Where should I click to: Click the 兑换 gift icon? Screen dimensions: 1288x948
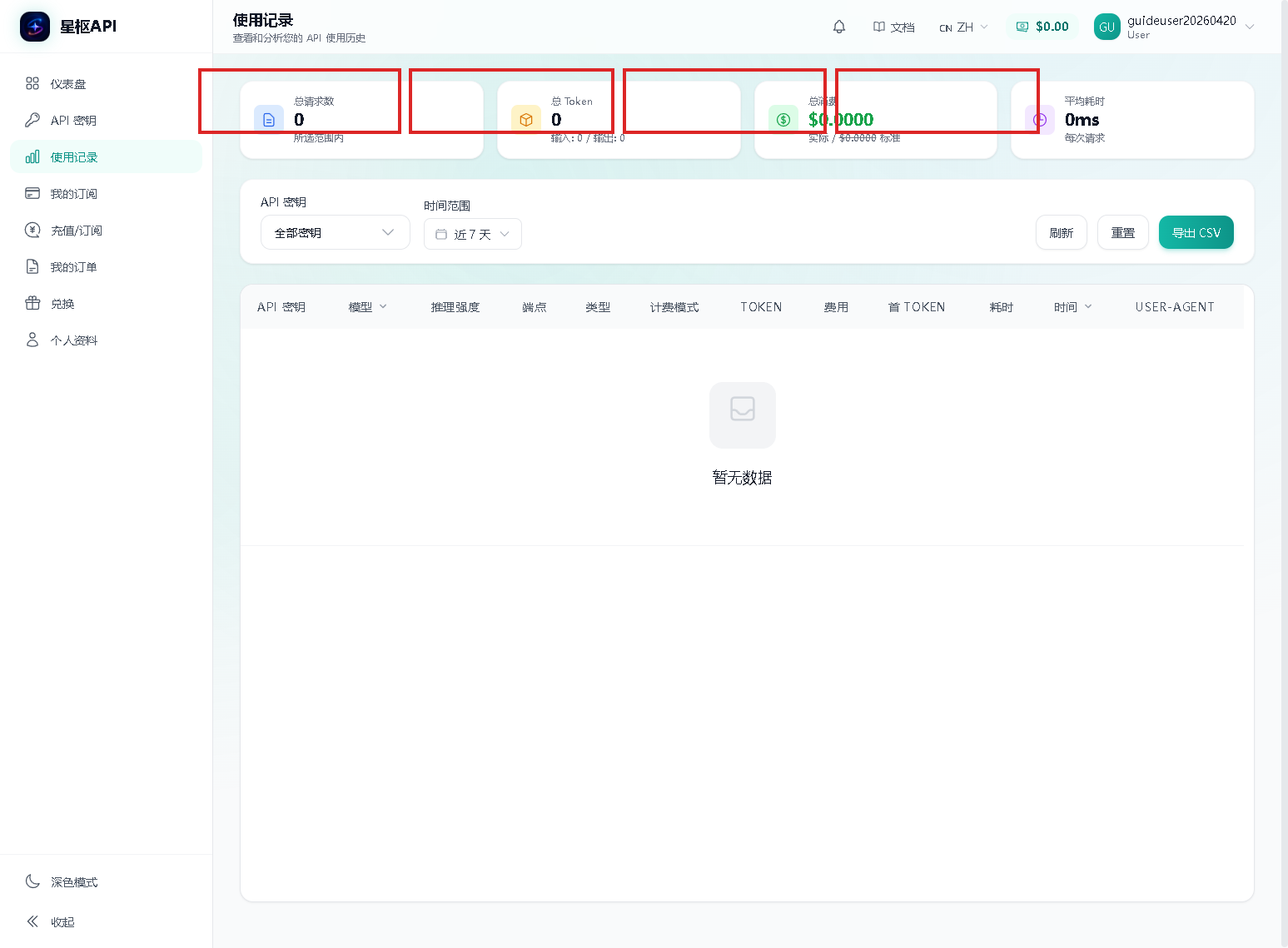coord(32,304)
